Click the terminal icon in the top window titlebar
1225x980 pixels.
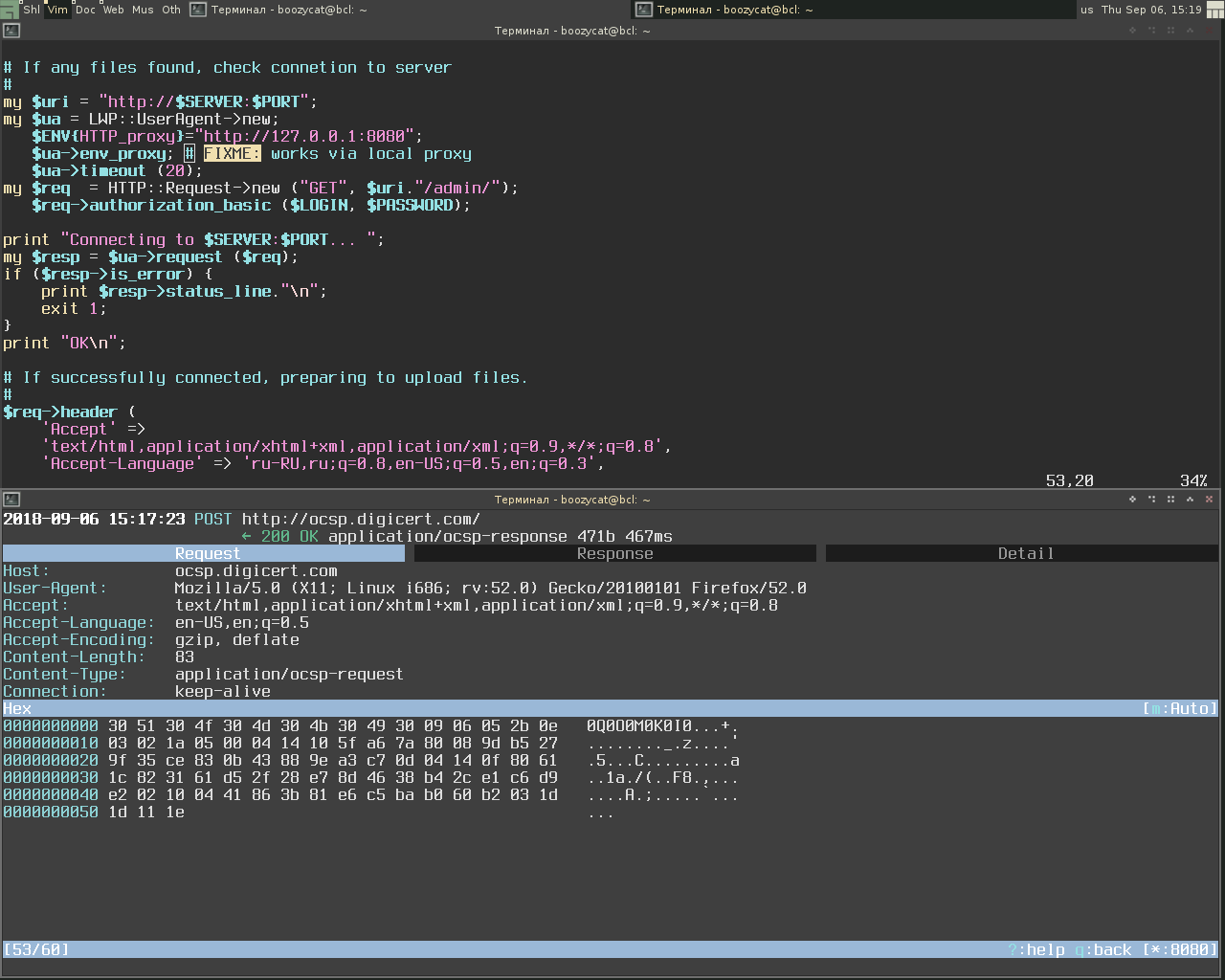(x=11, y=31)
